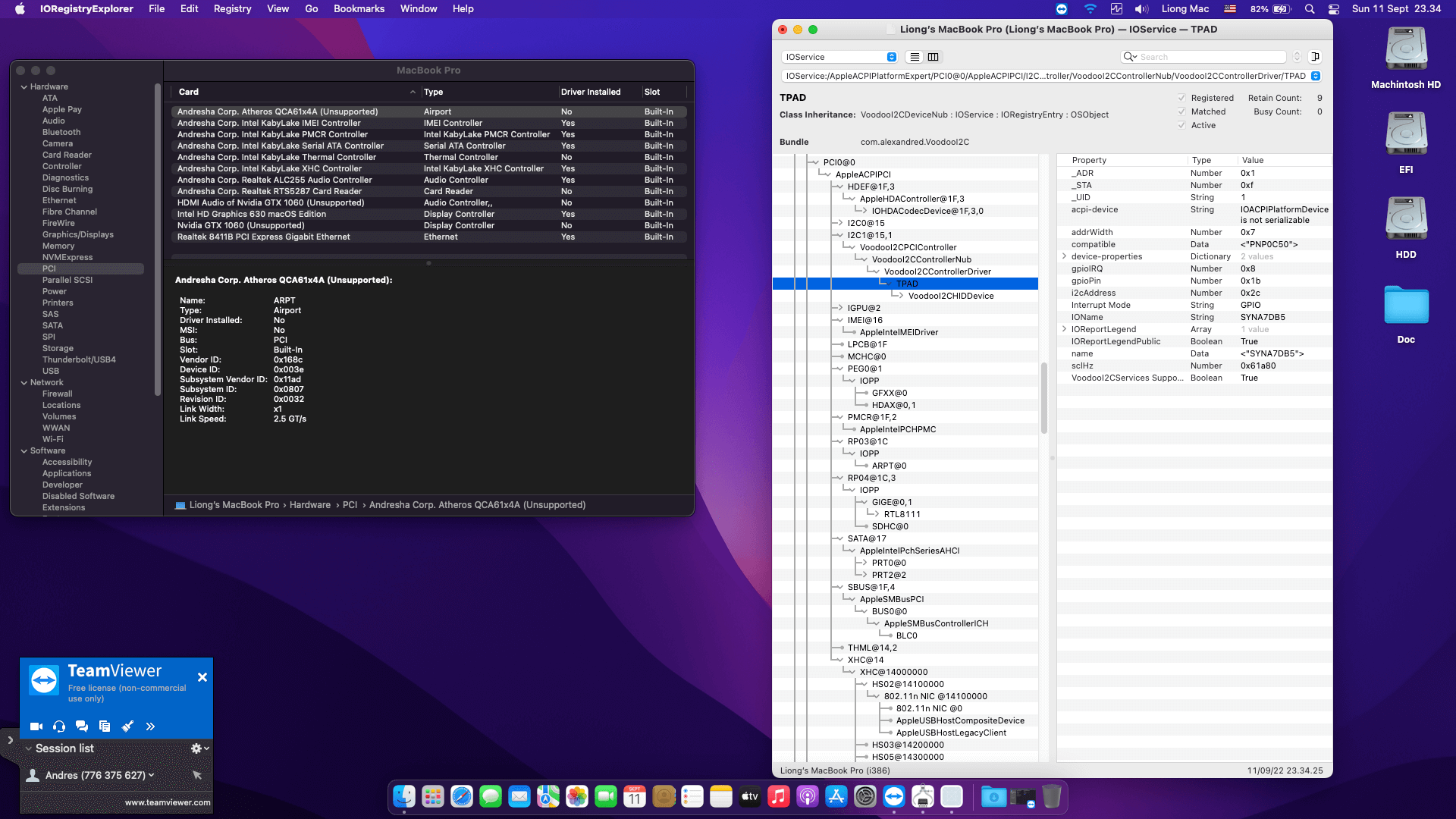
Task: Click the Wi-Fi status menu bar icon
Action: tap(1090, 9)
